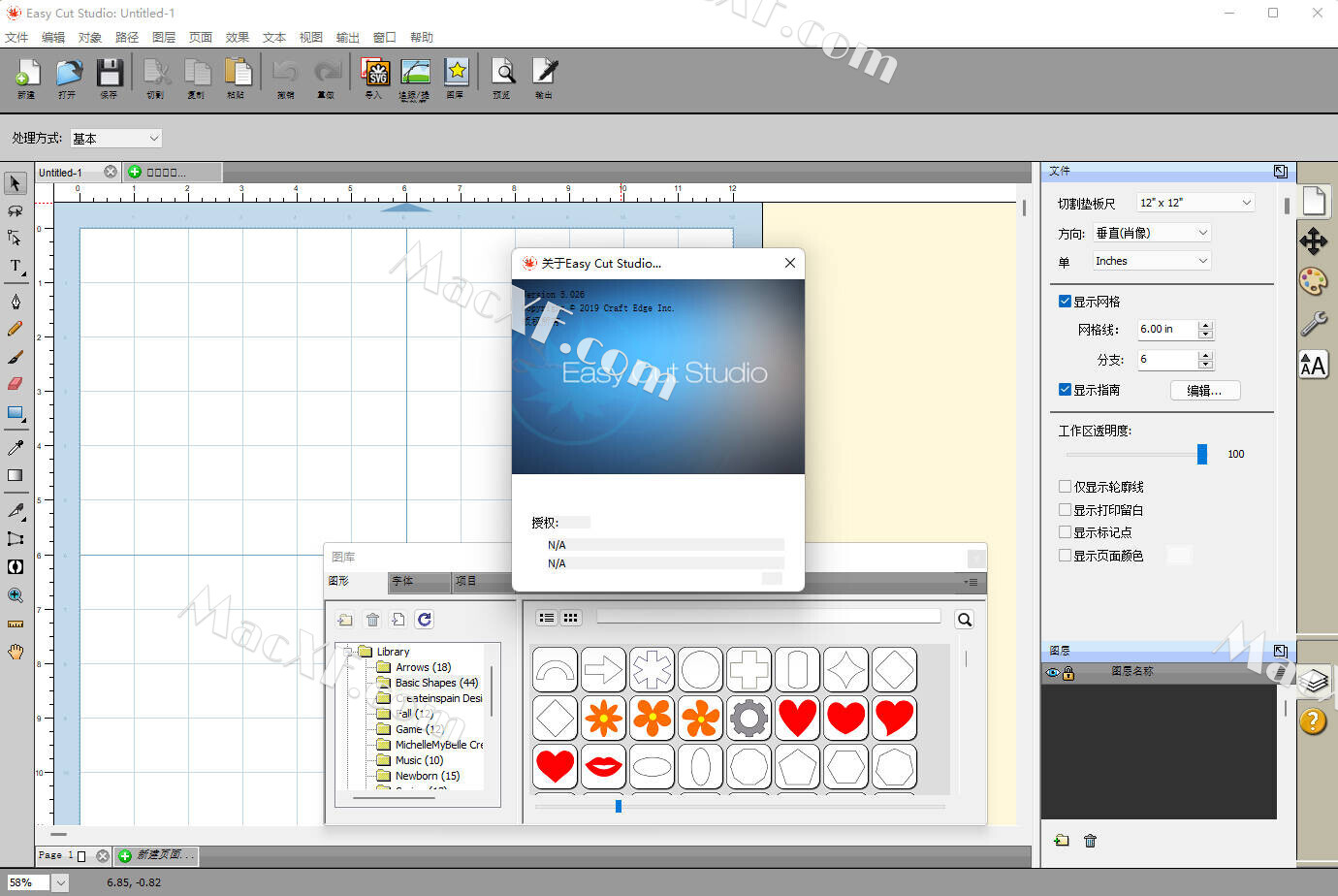This screenshot has width=1338, height=896.
Task: Open 效果 menu
Action: (238, 38)
